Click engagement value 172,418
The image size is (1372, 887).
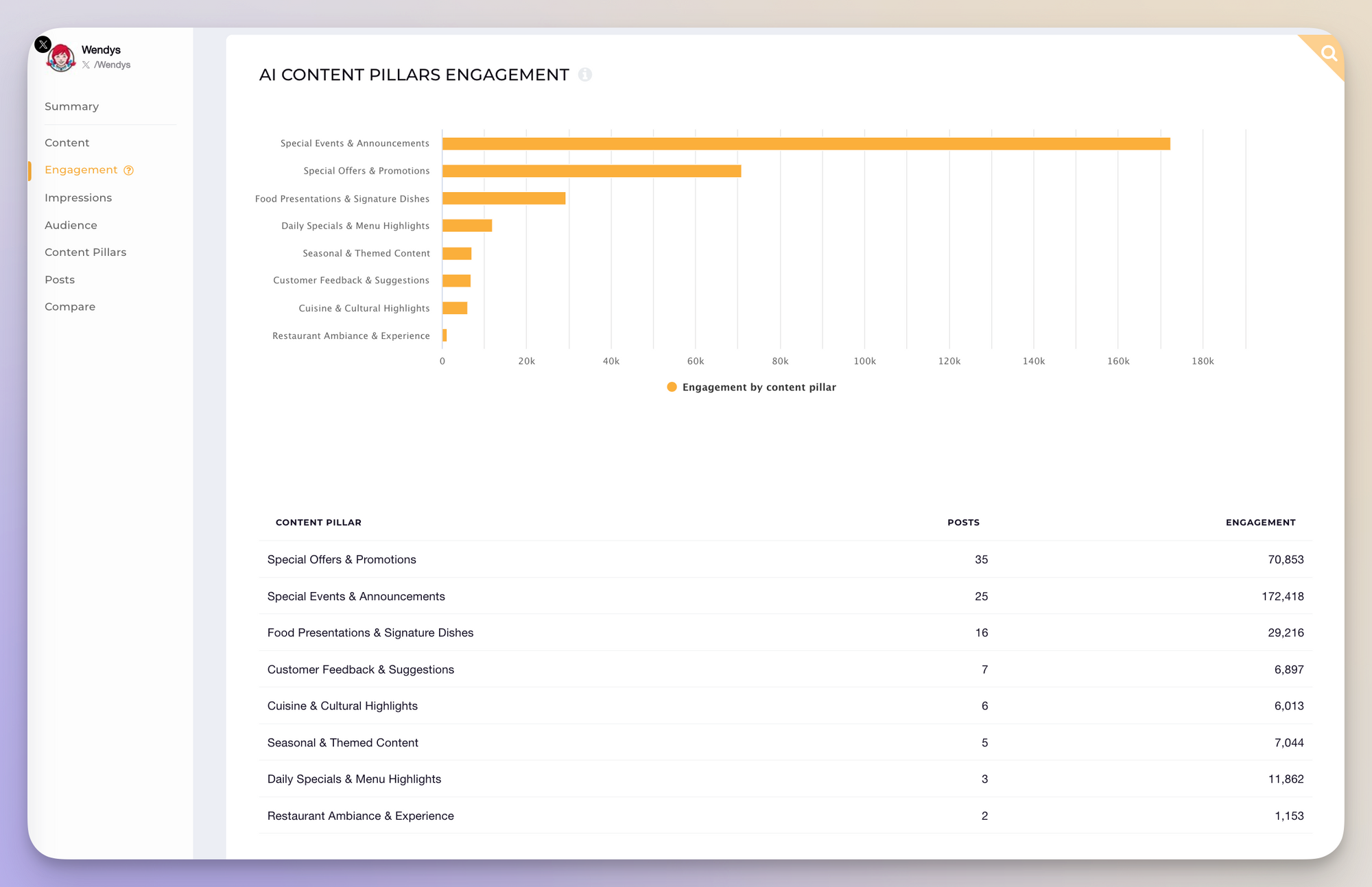[x=1283, y=596]
